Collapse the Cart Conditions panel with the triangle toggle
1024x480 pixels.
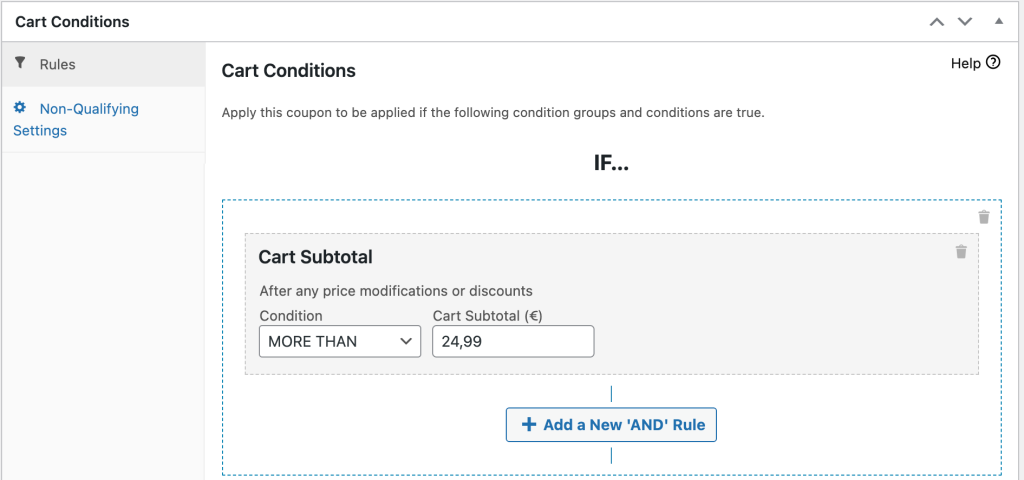[998, 21]
